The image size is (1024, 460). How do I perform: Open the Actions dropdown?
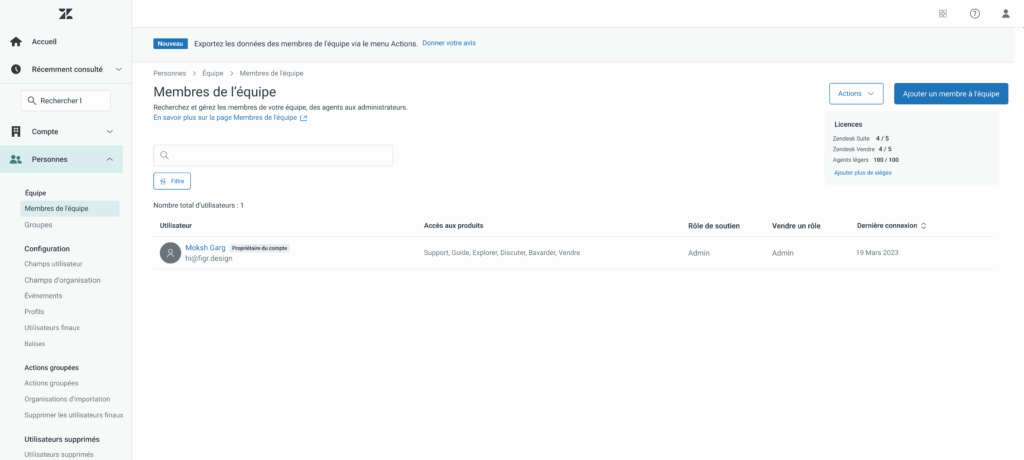[x=856, y=93]
